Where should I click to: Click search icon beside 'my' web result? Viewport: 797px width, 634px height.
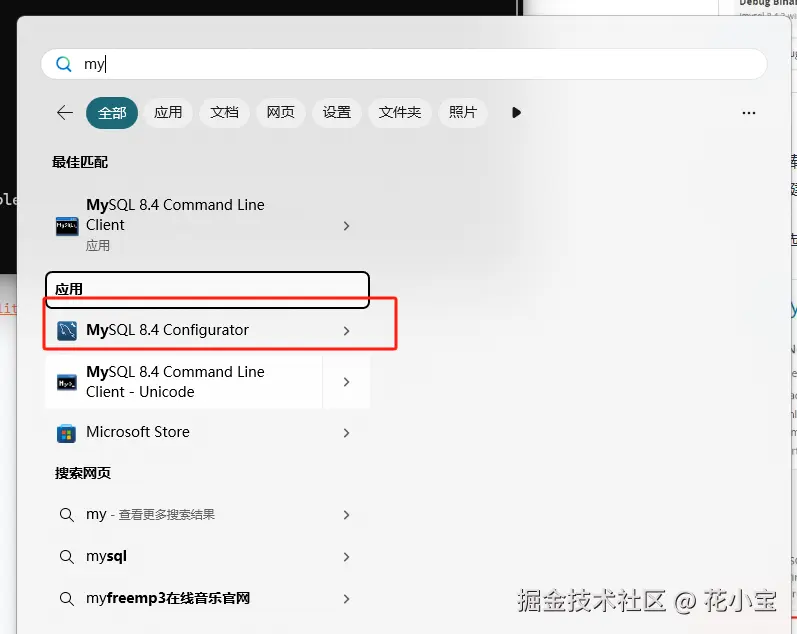tap(67, 515)
